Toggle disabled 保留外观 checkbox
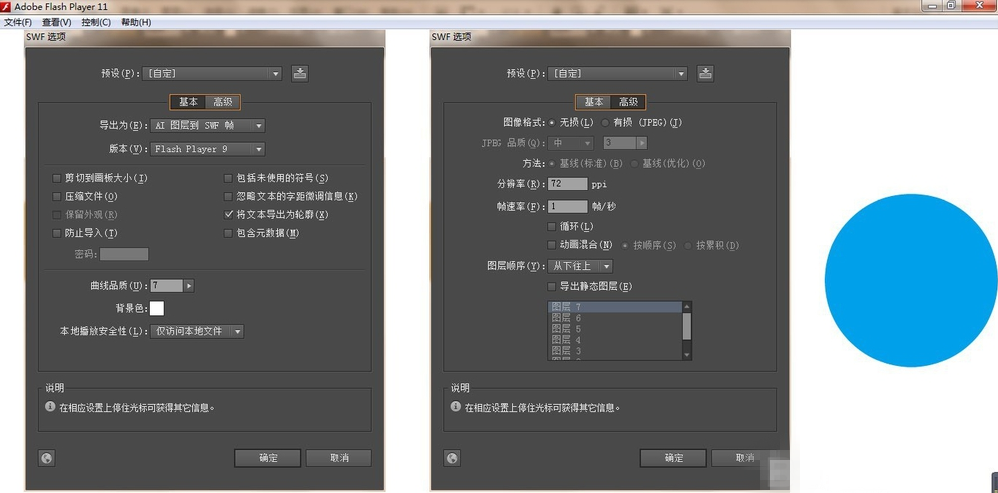Viewport: 998px width, 493px height. (x=56, y=215)
